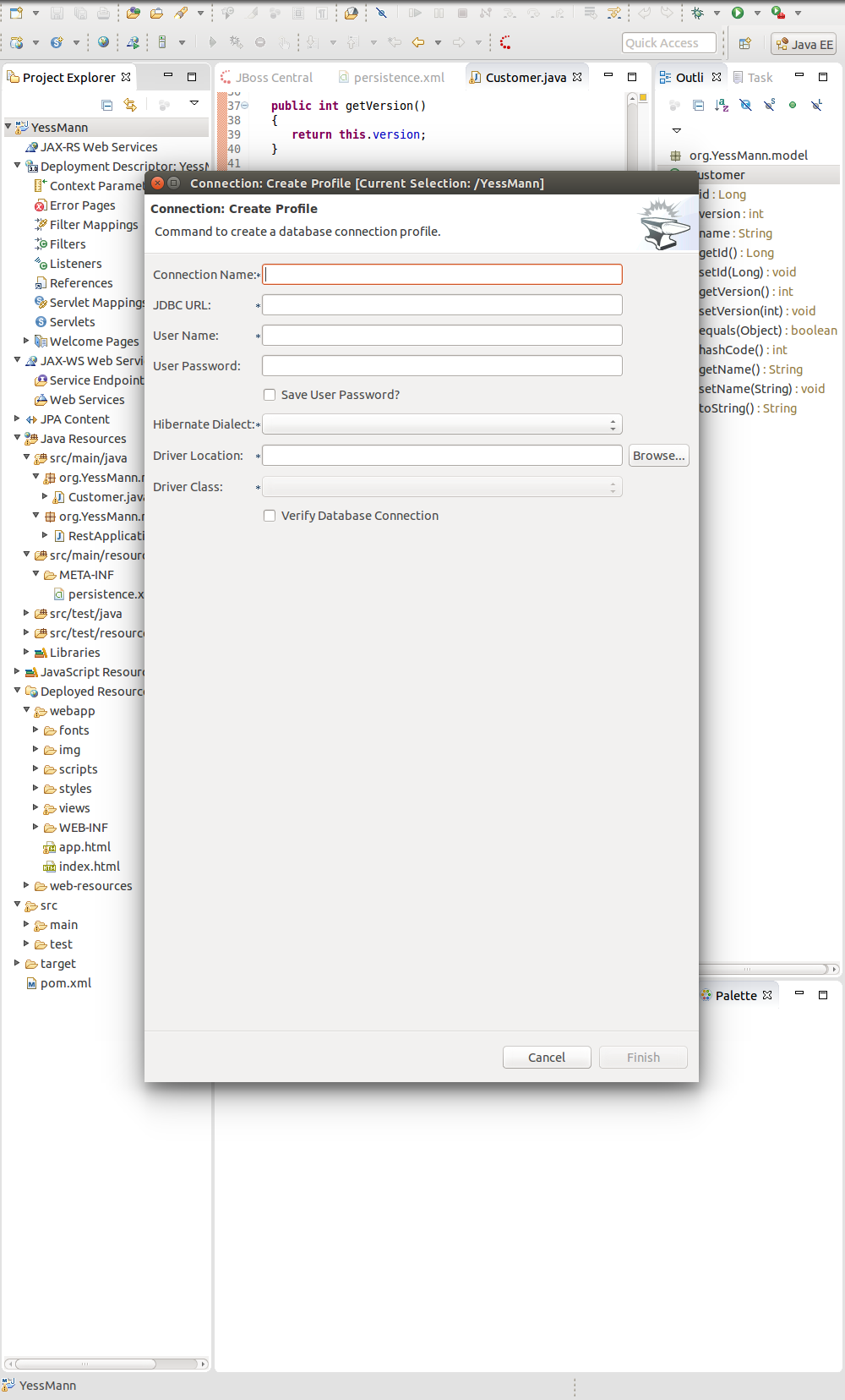Viewport: 845px width, 1400px height.
Task: Click the Servlets tree icon item
Action: [x=65, y=322]
